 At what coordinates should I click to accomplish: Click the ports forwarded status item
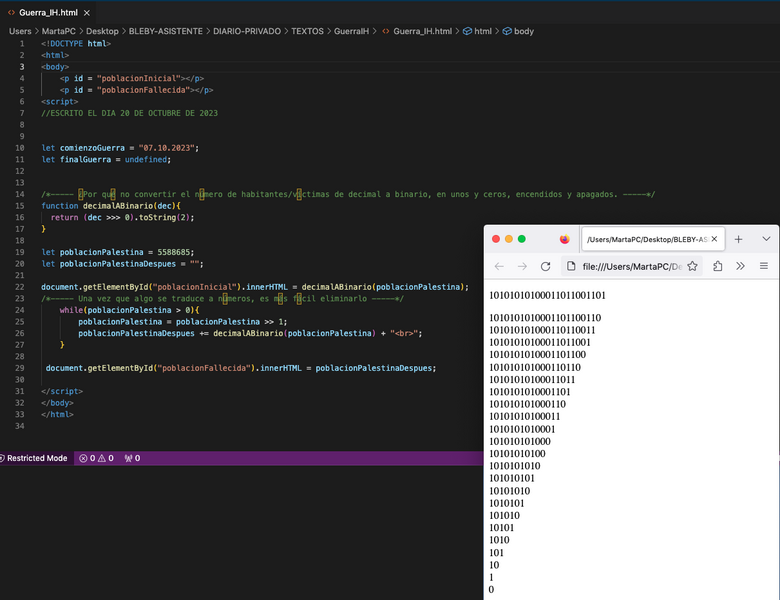(x=132, y=458)
